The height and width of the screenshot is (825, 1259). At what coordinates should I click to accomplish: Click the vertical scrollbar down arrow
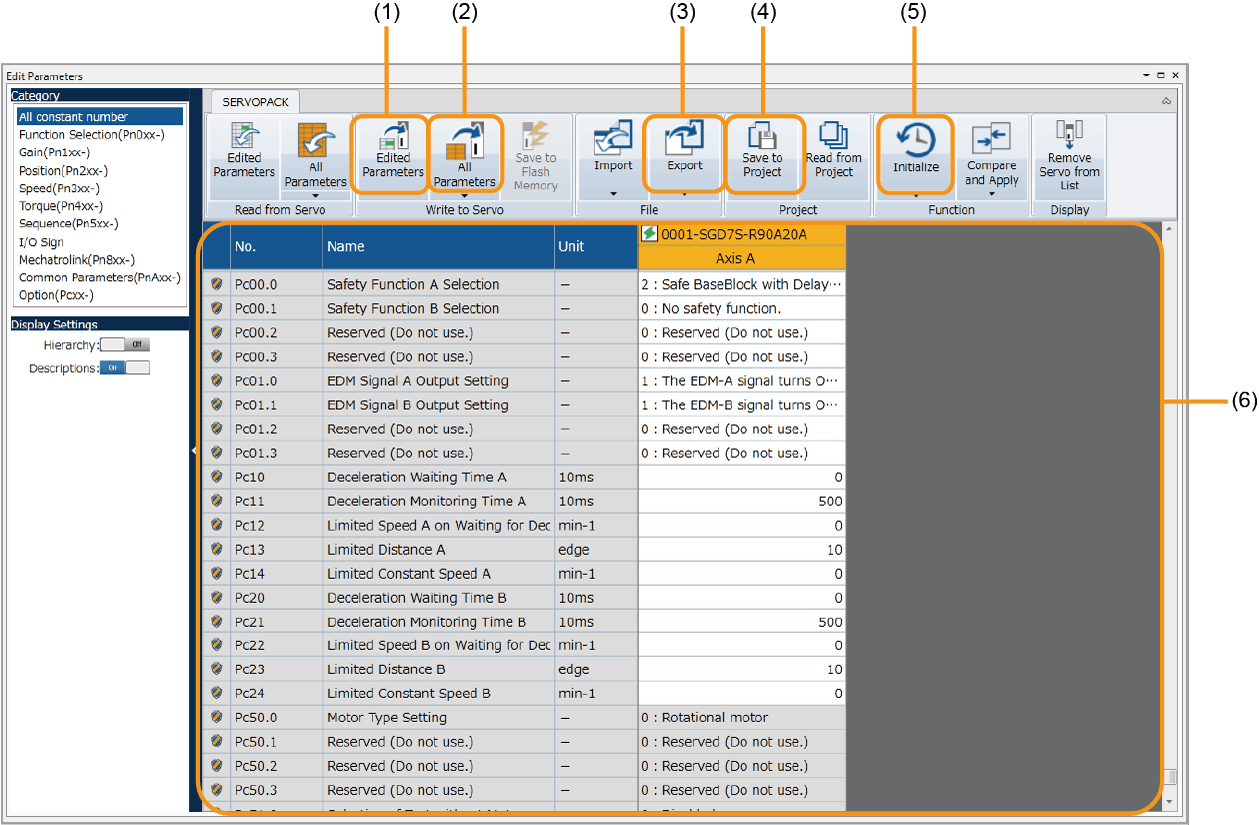[1170, 802]
